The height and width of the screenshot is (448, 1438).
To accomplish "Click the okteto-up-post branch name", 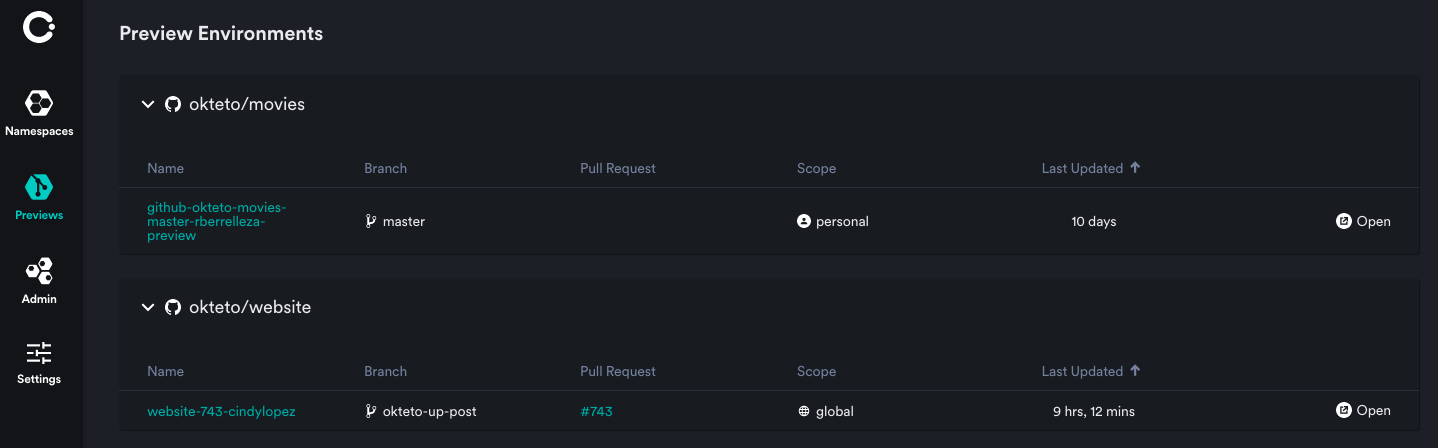I will (429, 411).
